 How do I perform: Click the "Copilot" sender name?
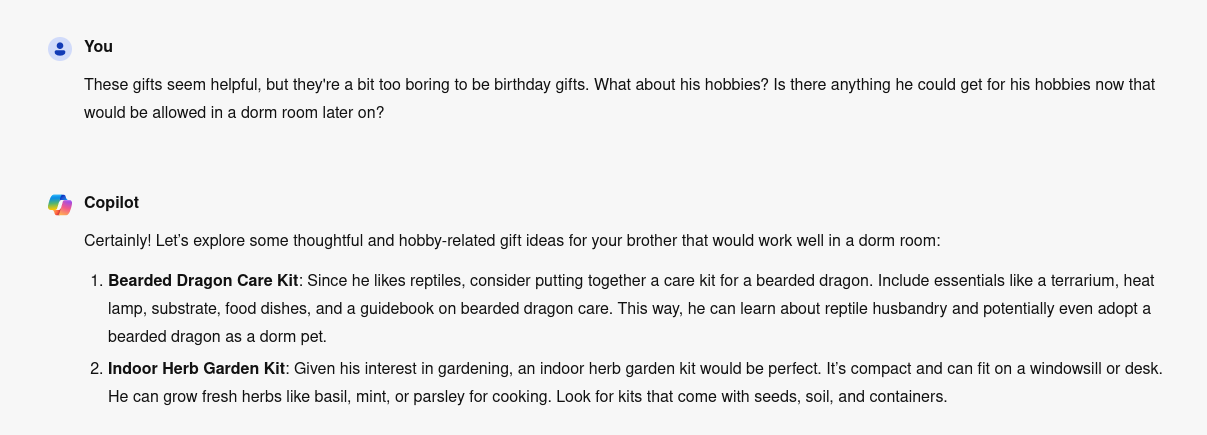point(111,203)
